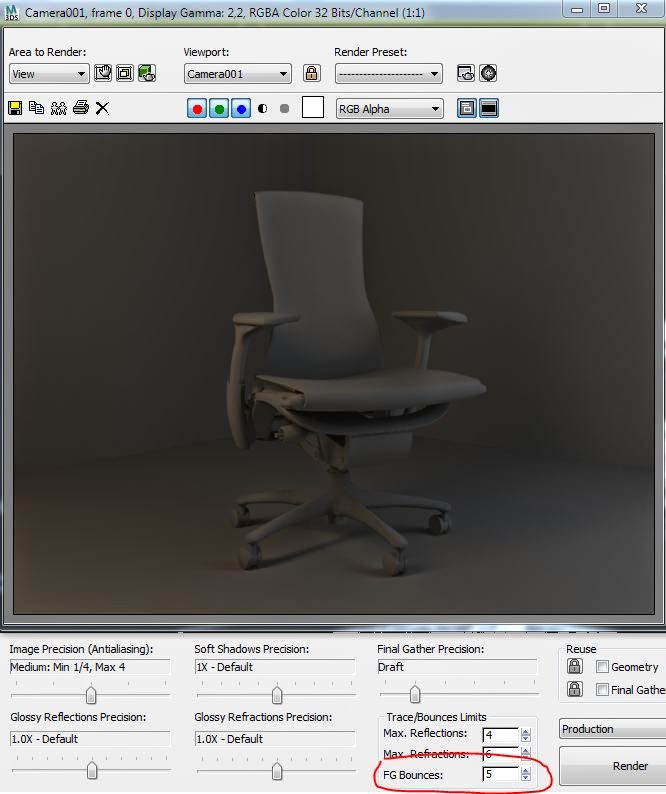Click the white color swatch
The width and height of the screenshot is (666, 794).
point(313,107)
